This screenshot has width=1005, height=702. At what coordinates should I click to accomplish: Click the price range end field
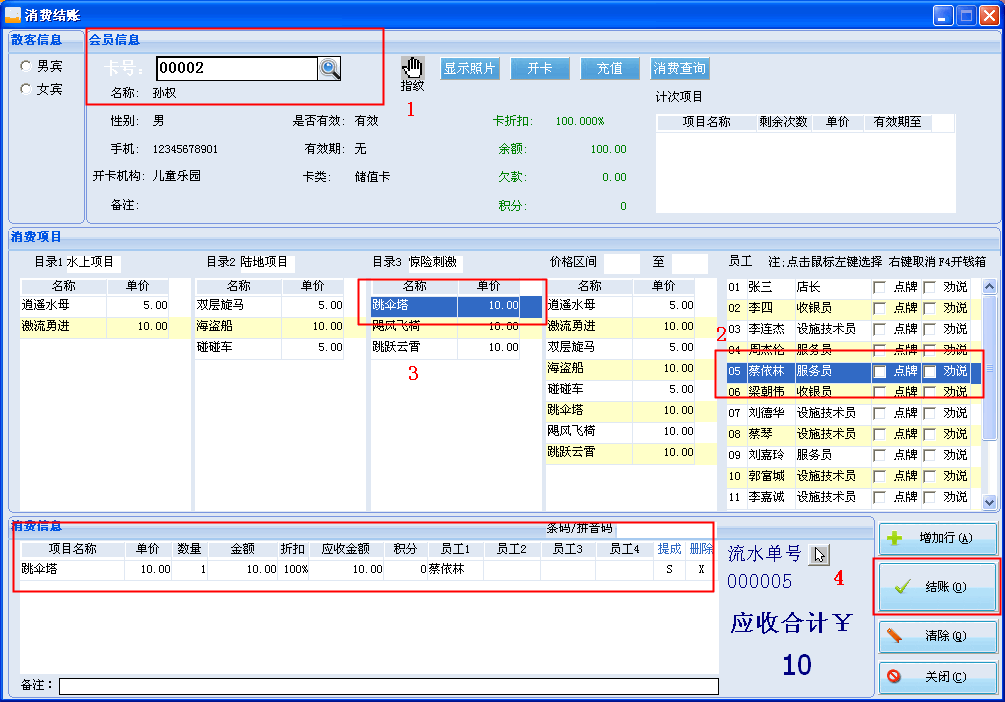click(x=689, y=262)
